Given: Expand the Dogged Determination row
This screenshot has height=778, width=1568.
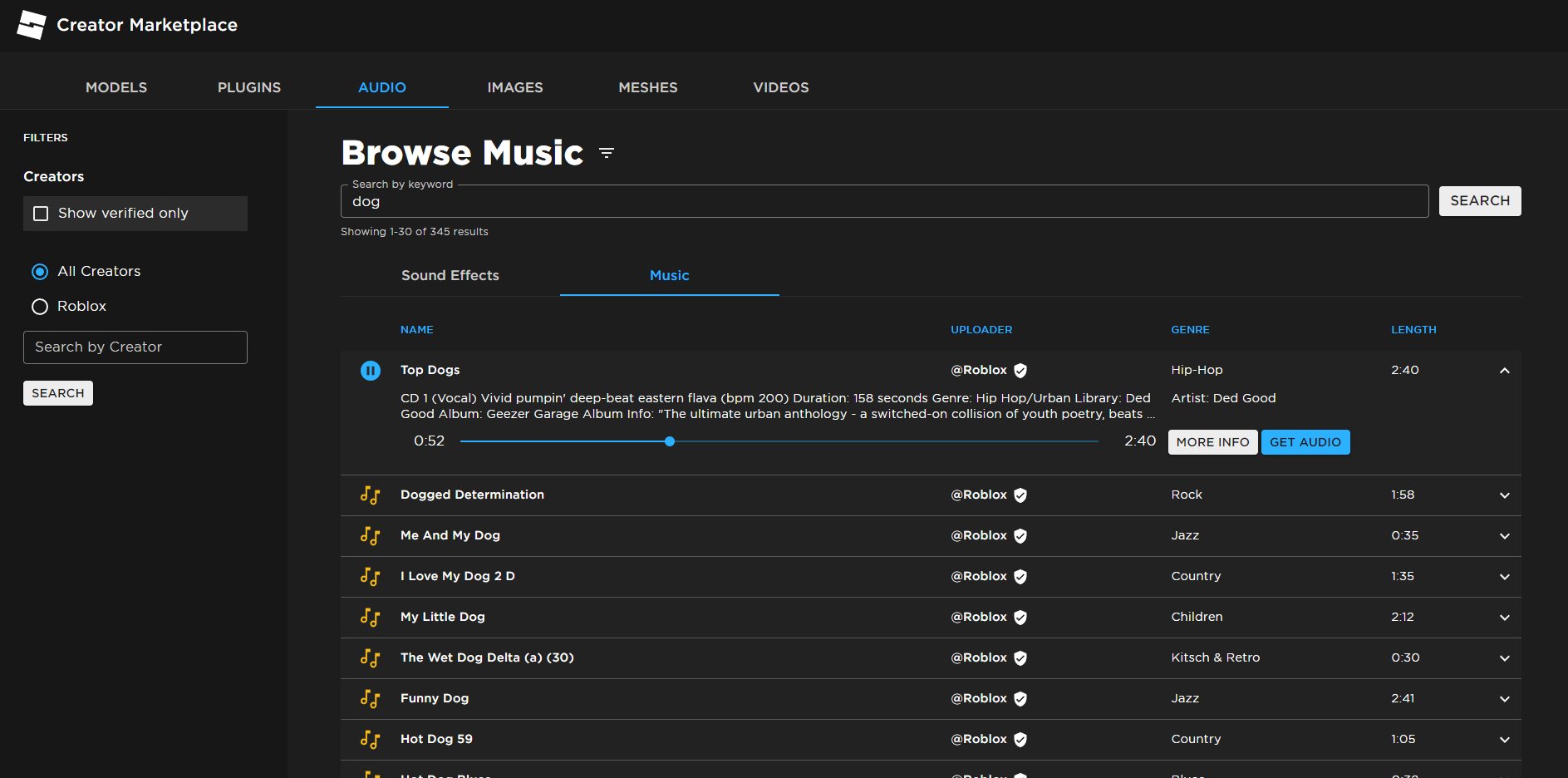Looking at the screenshot, I should coord(1504,495).
